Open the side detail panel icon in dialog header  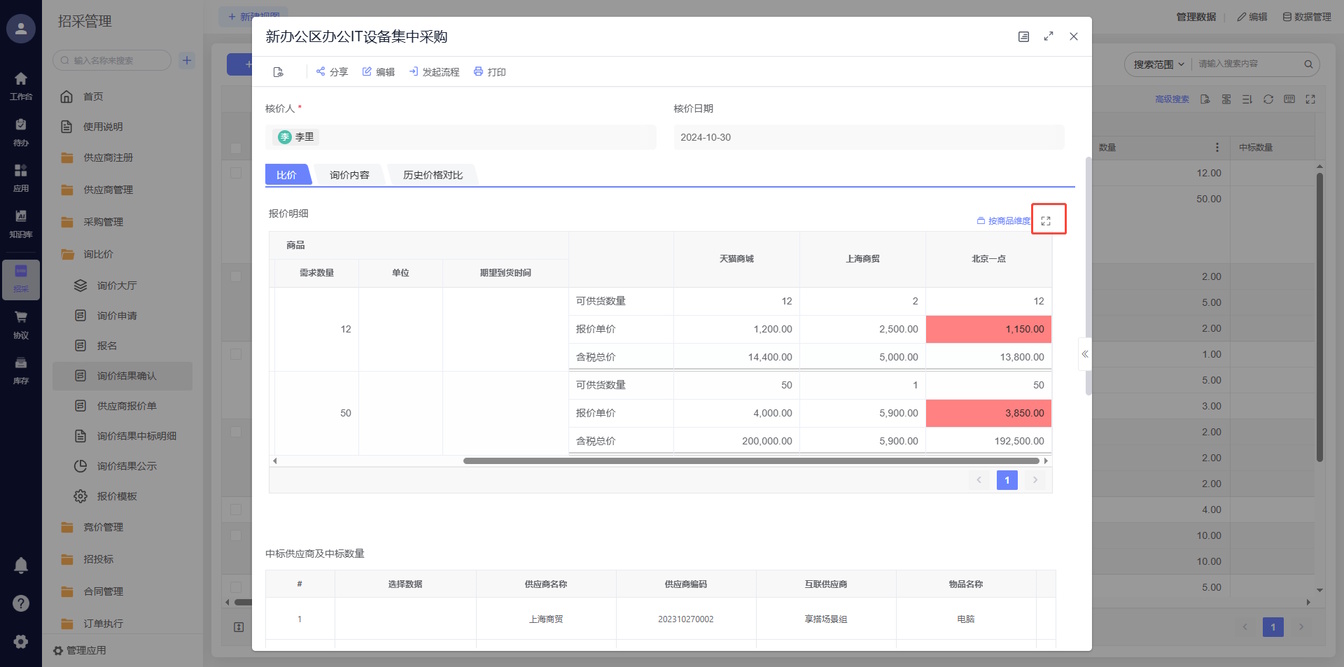pos(1023,37)
